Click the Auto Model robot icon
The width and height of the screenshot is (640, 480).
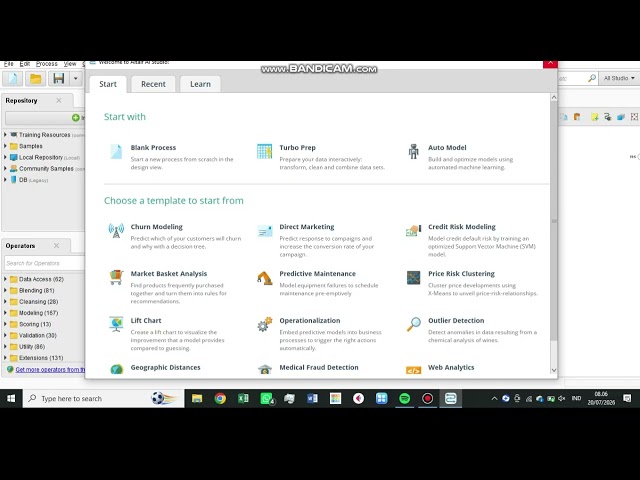(x=413, y=151)
